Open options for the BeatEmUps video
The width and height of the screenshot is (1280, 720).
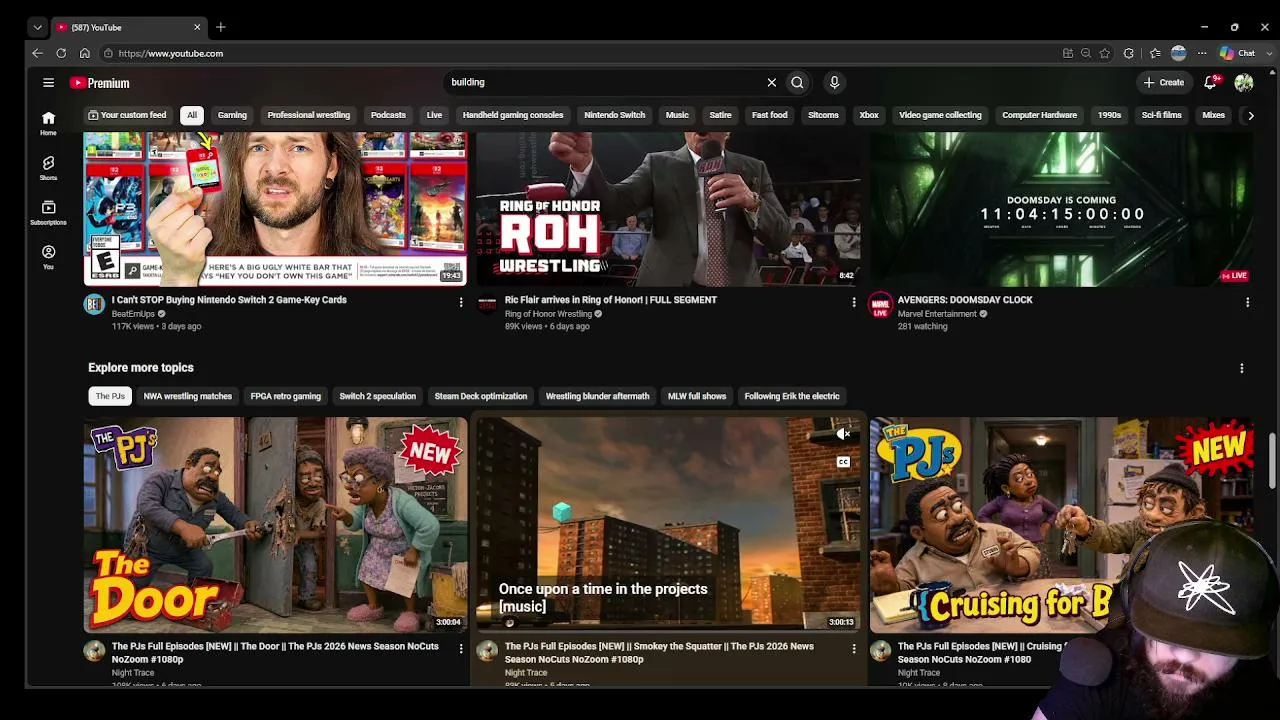[461, 302]
